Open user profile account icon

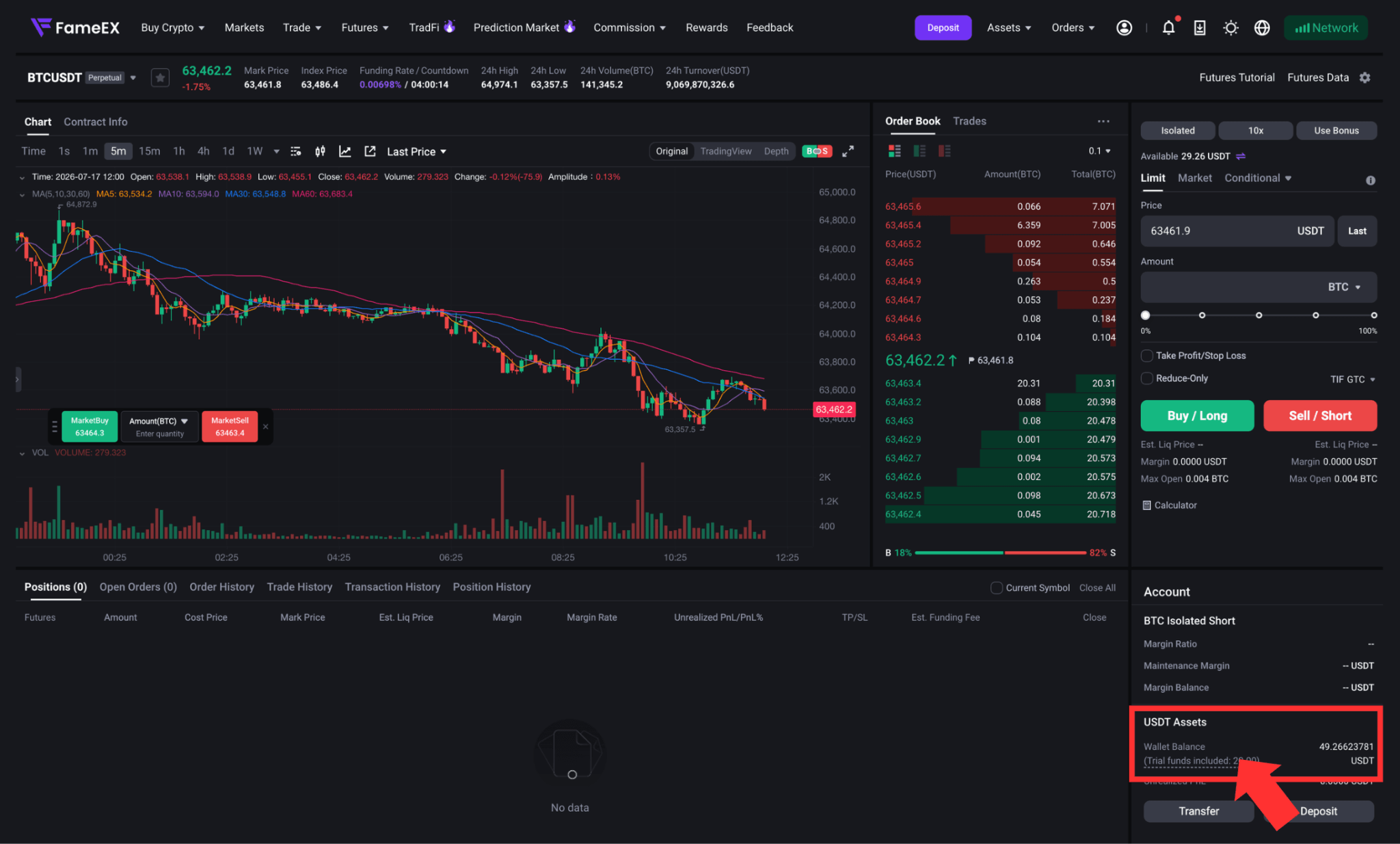(x=1124, y=28)
